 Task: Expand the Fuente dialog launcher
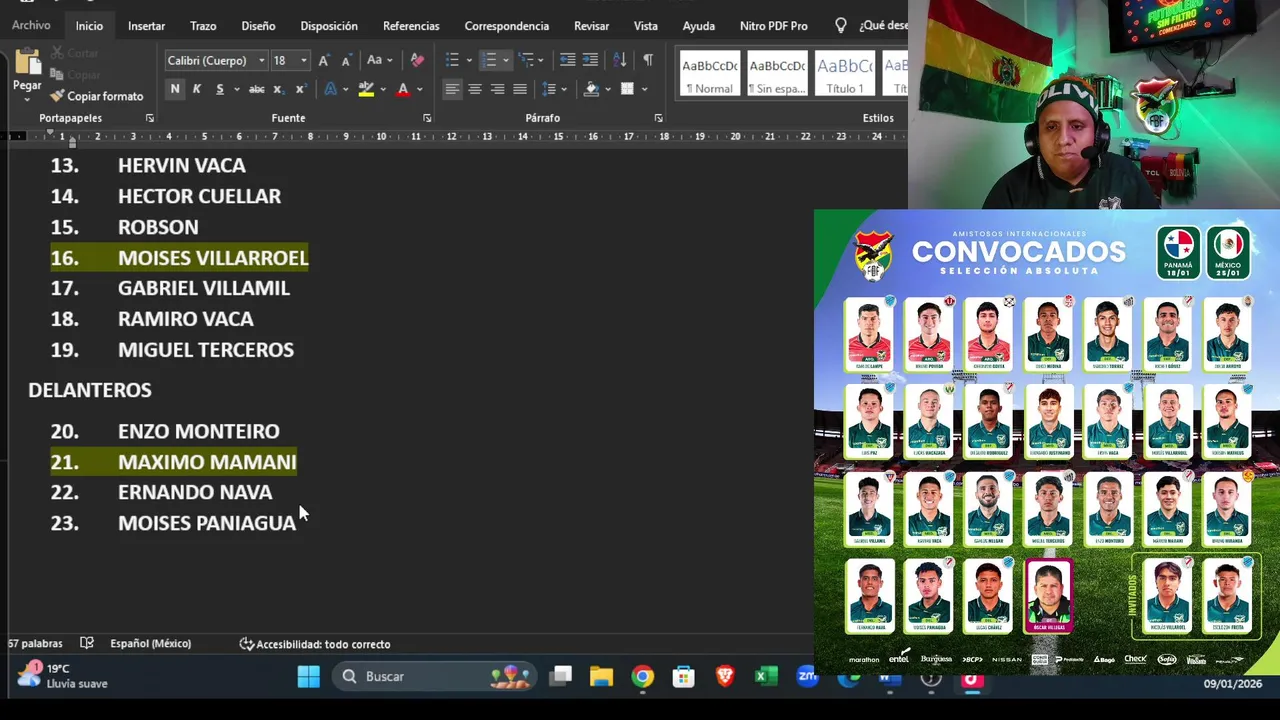(427, 118)
